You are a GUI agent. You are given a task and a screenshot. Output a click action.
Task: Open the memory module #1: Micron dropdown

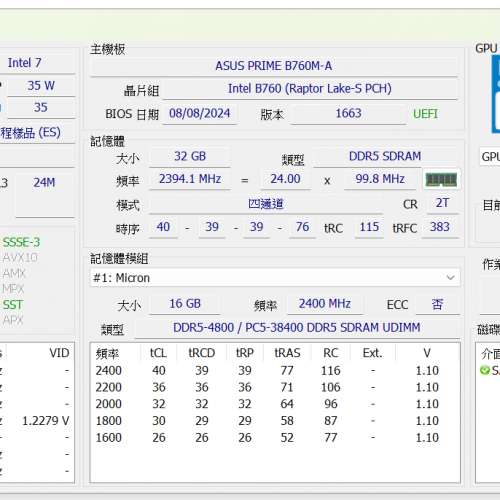point(275,278)
